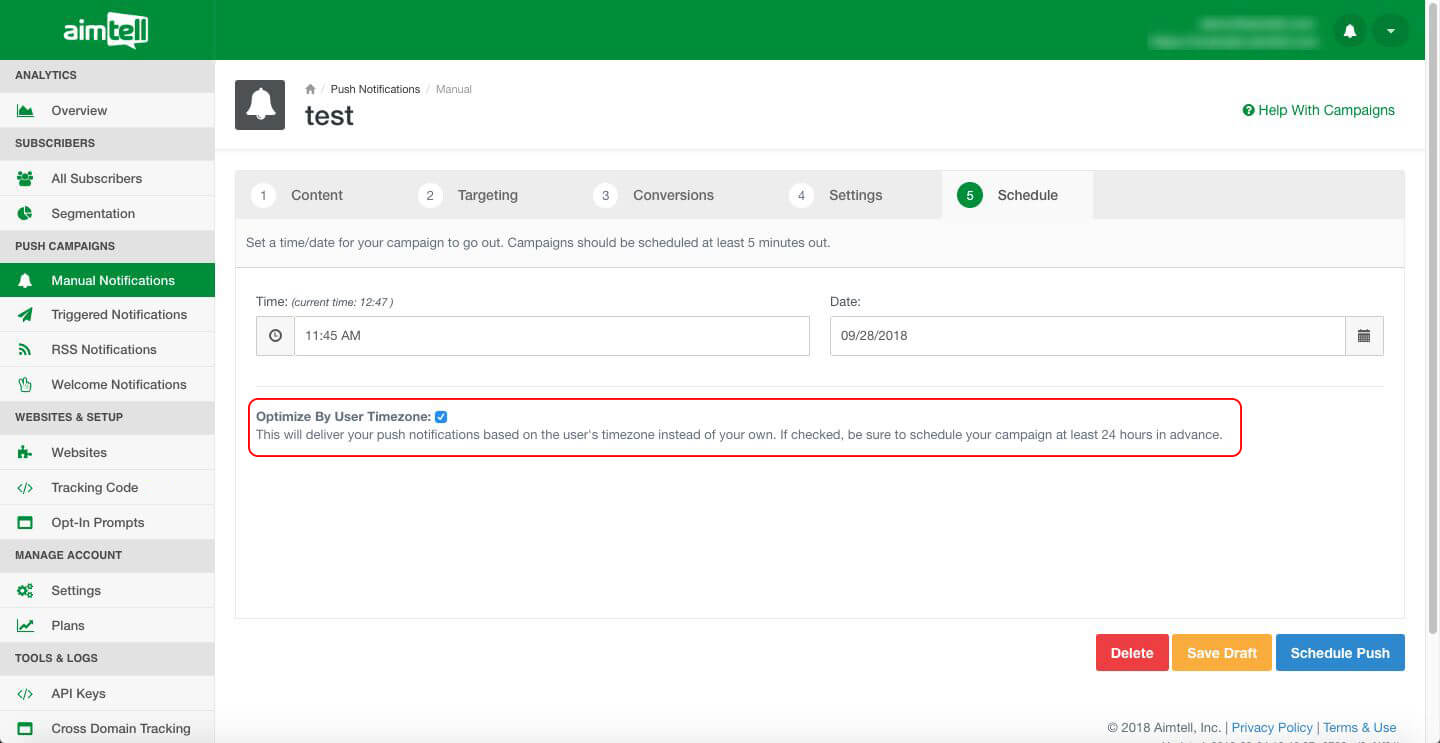The image size is (1440, 743).
Task: Click the large bell campaign icon
Action: pyautogui.click(x=260, y=105)
